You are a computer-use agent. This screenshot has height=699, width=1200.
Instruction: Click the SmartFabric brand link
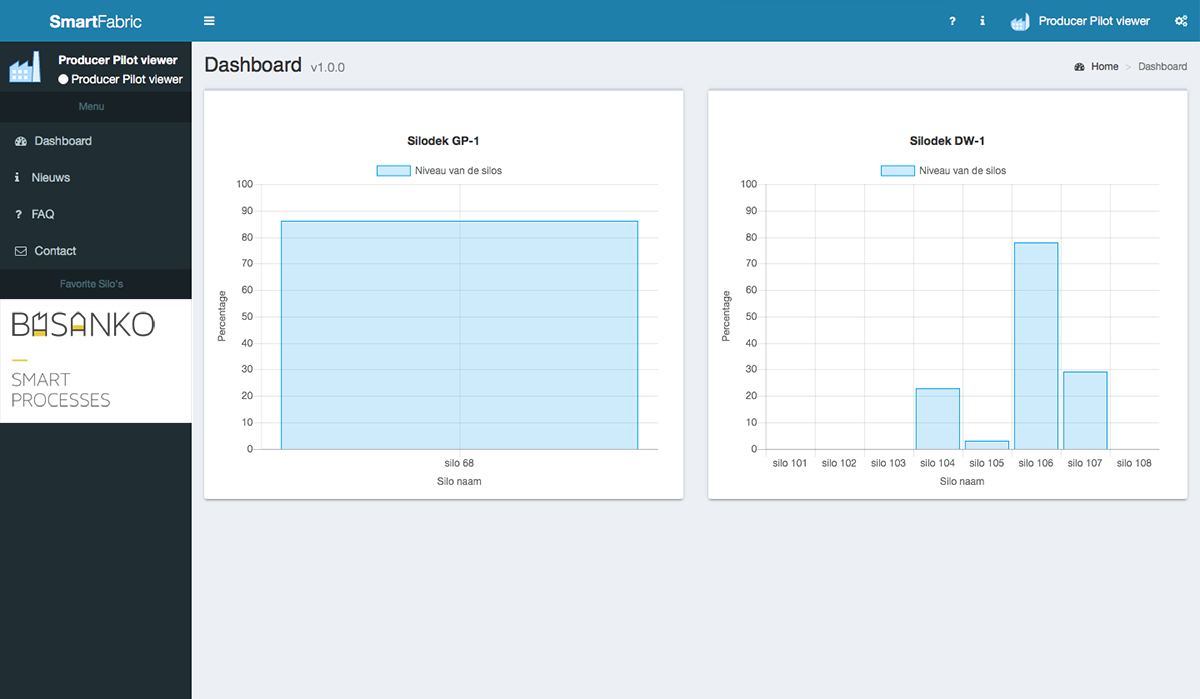tap(94, 20)
